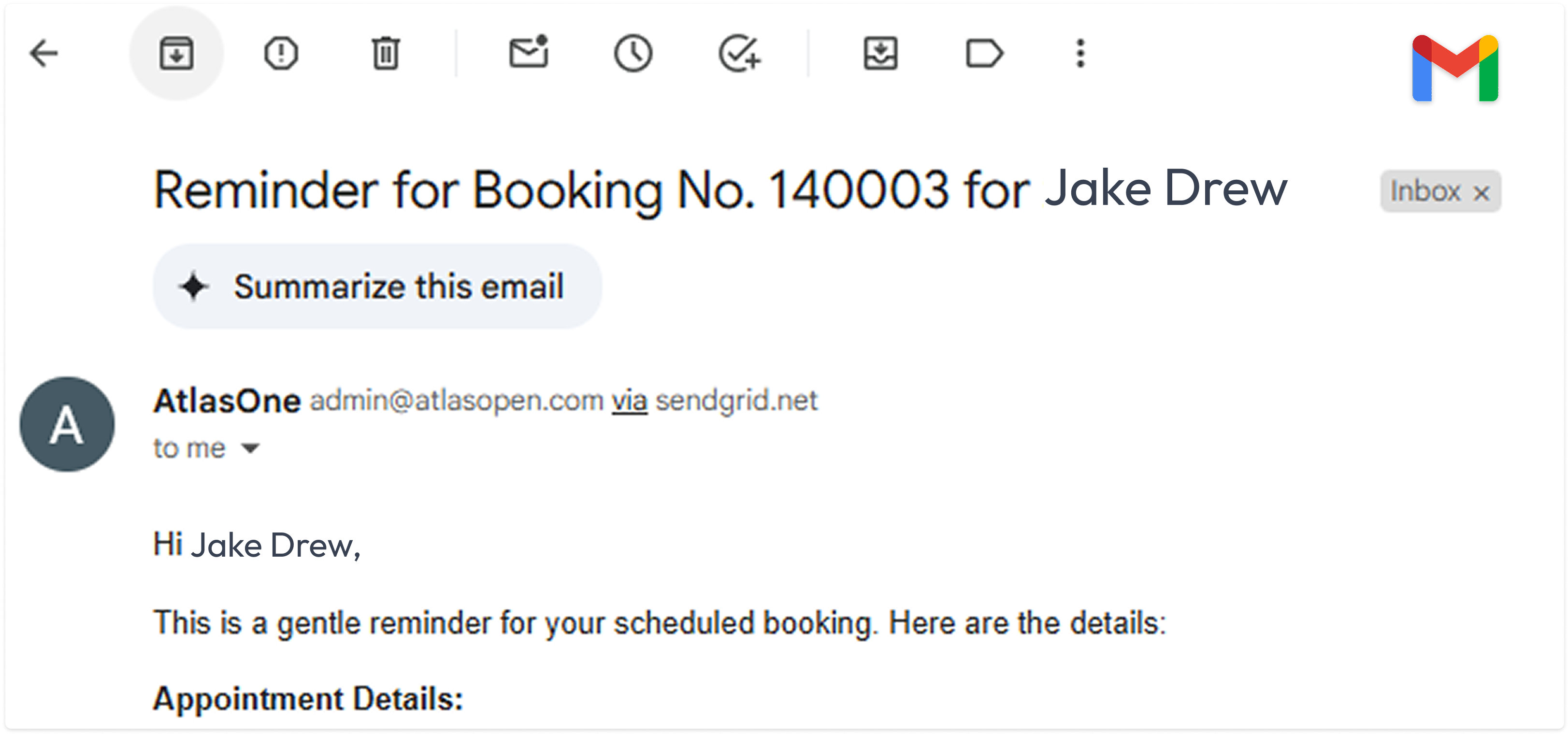Expand the 'to me' recipient details arrow

[x=250, y=448]
